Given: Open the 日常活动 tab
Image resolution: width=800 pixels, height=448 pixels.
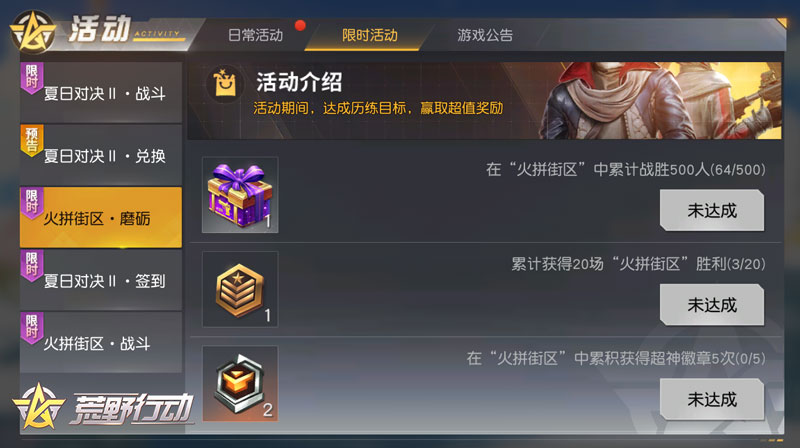Looking at the screenshot, I should 255,35.
